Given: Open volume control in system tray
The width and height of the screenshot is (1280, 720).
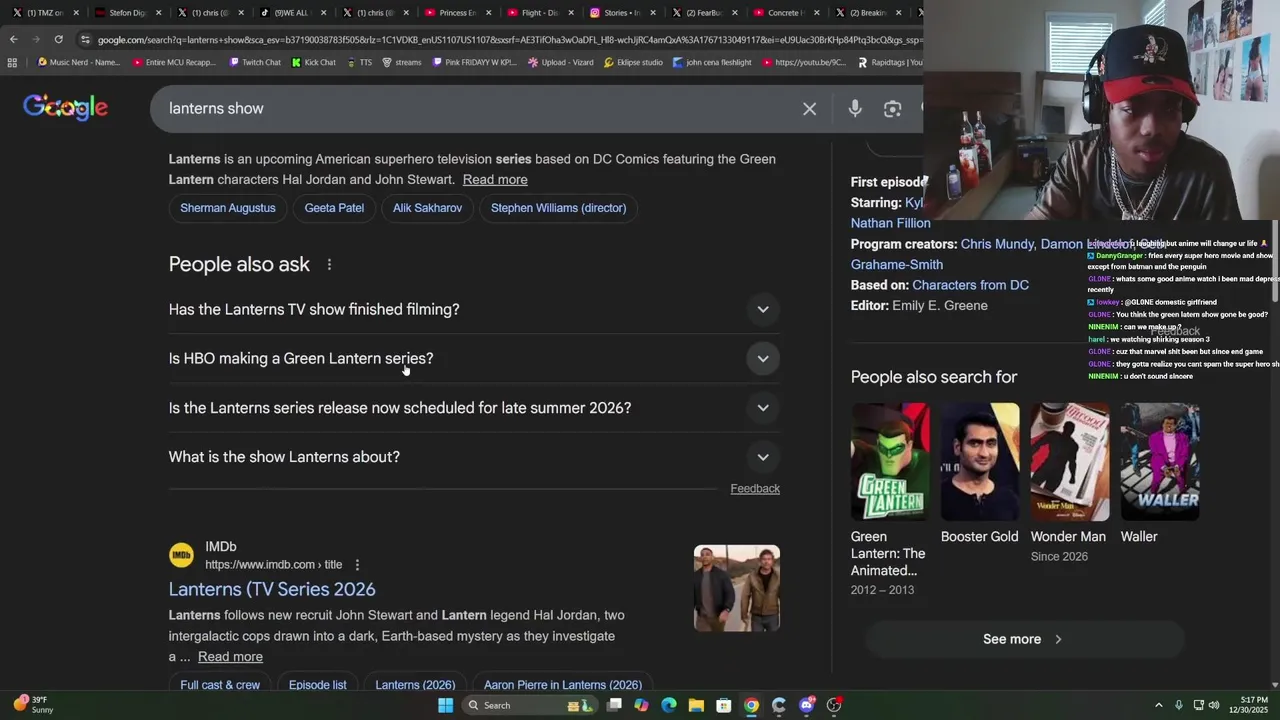Looking at the screenshot, I should (x=1214, y=705).
